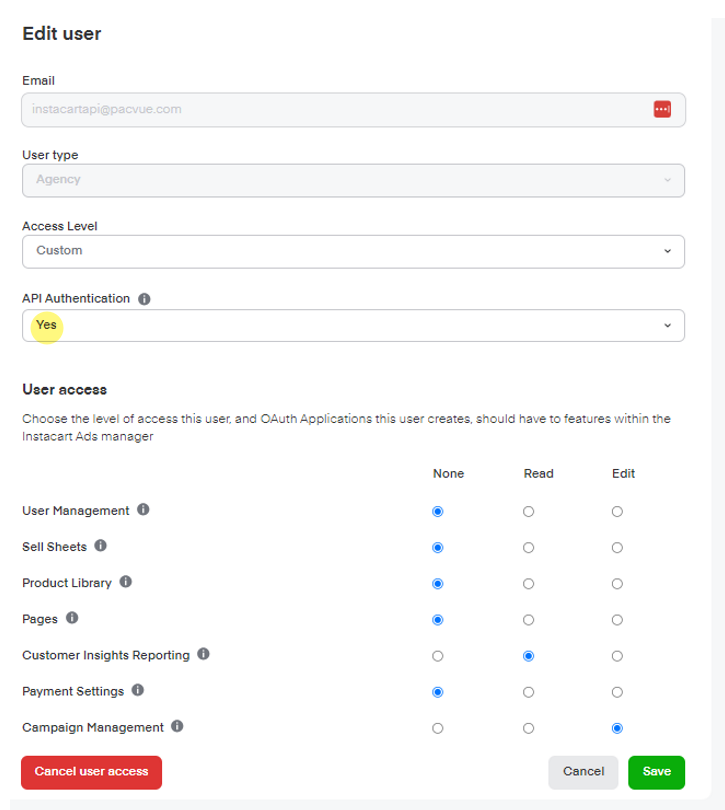Show info for Customer Insights Reporting
The height and width of the screenshot is (810, 725).
click(204, 655)
